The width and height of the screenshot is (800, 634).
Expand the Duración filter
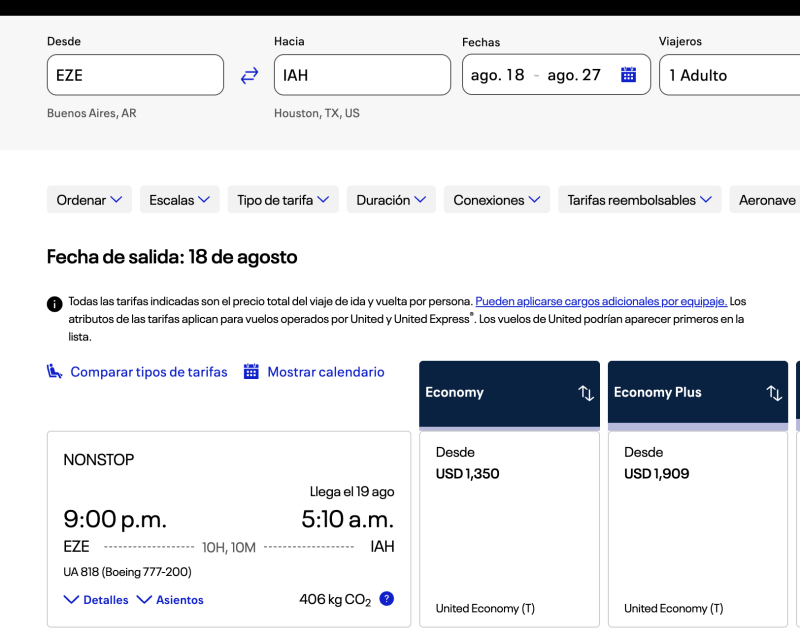pos(391,200)
